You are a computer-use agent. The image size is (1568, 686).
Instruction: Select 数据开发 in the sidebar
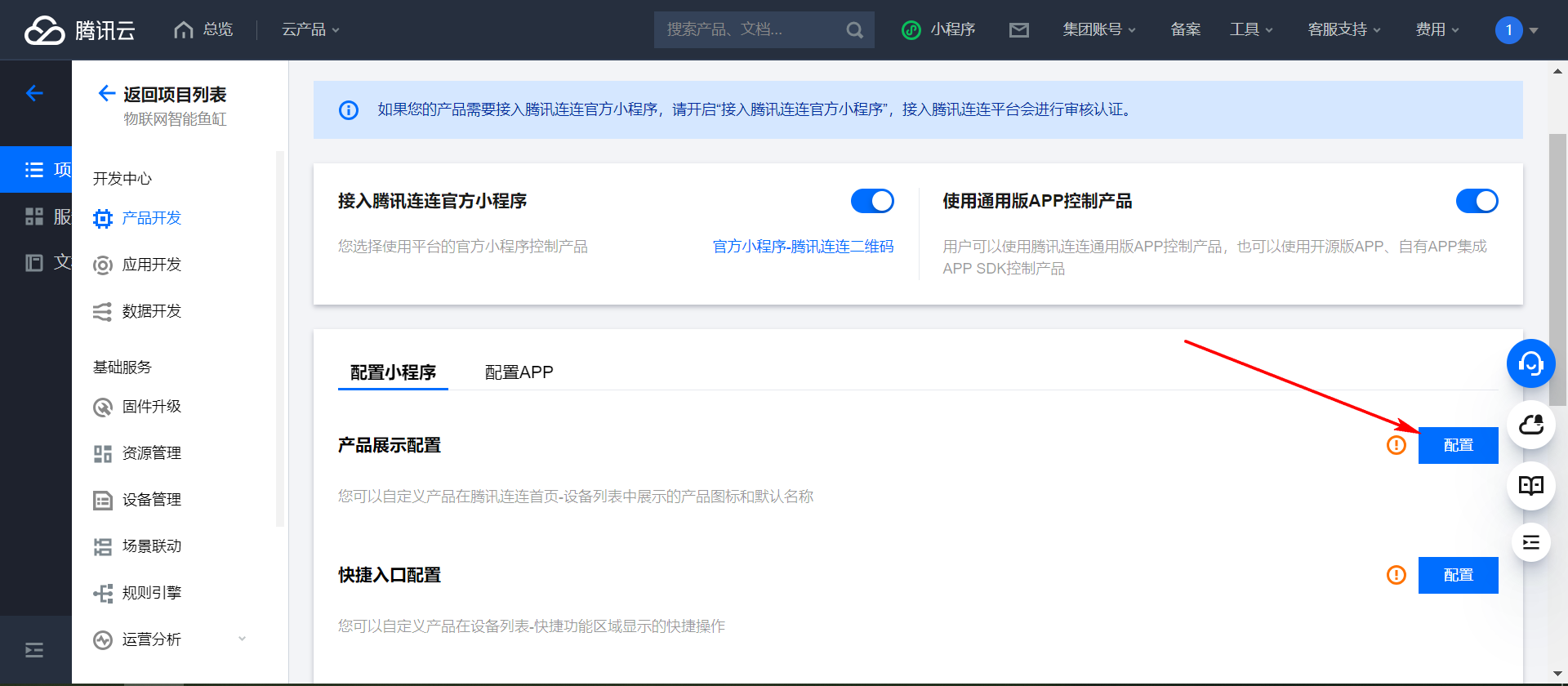coord(152,311)
